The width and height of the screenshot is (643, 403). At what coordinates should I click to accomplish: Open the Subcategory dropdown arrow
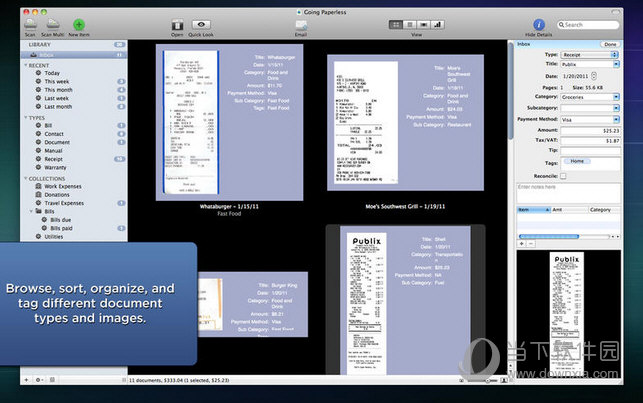[616, 108]
